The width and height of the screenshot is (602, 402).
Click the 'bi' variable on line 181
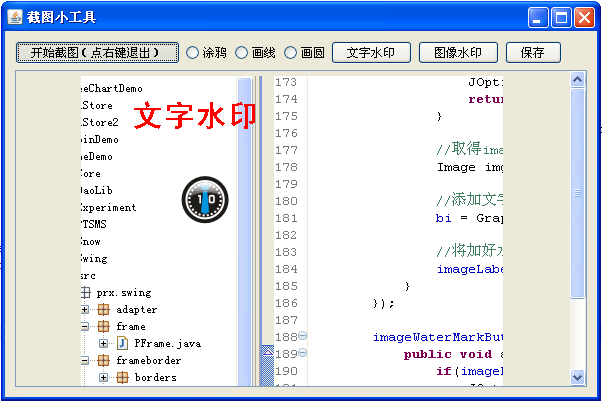[443, 218]
